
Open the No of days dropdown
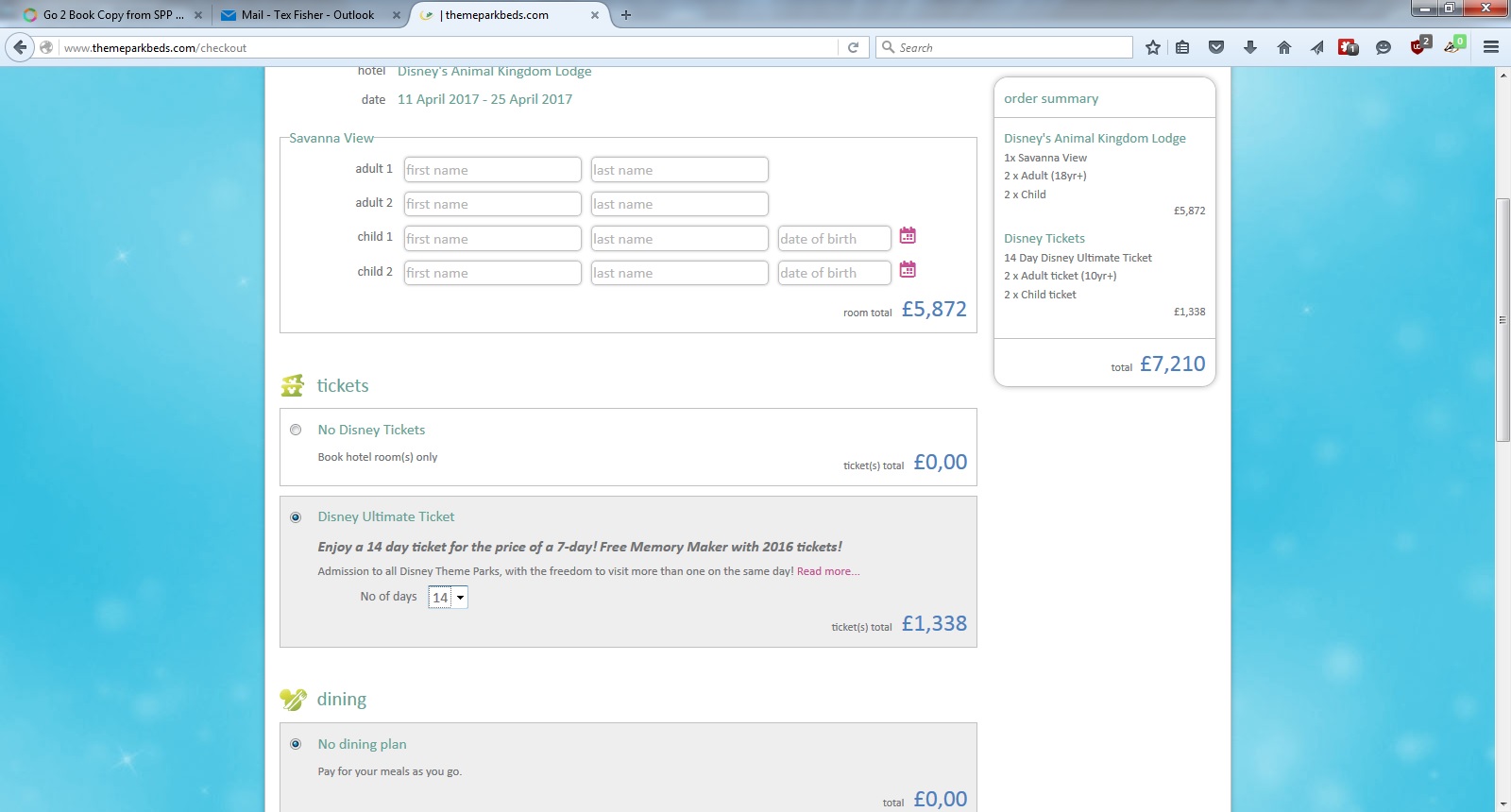tap(449, 597)
